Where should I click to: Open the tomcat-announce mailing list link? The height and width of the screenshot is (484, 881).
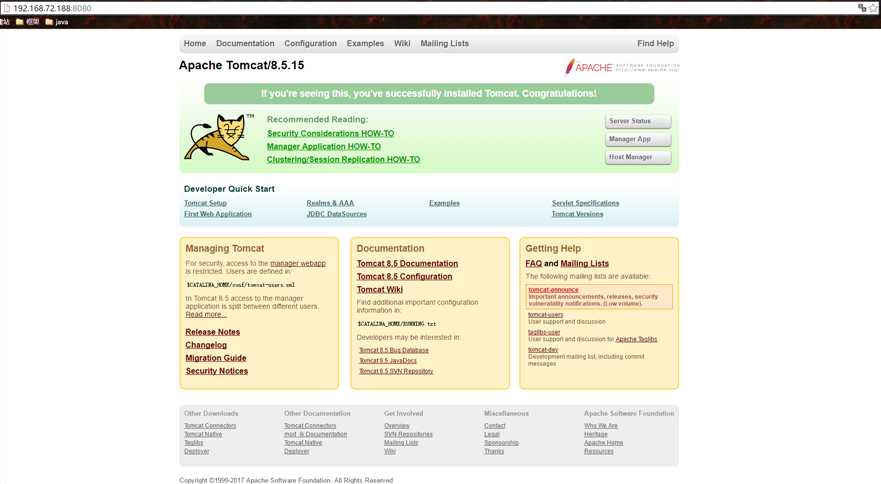pos(553,290)
